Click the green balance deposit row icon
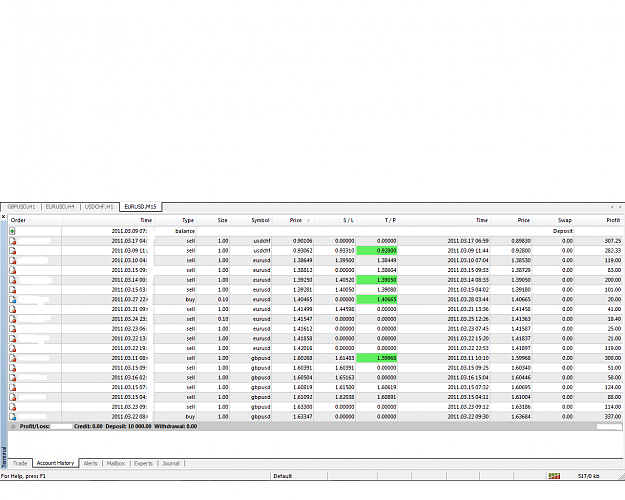Image resolution: width=625 pixels, height=500 pixels. (x=12, y=231)
